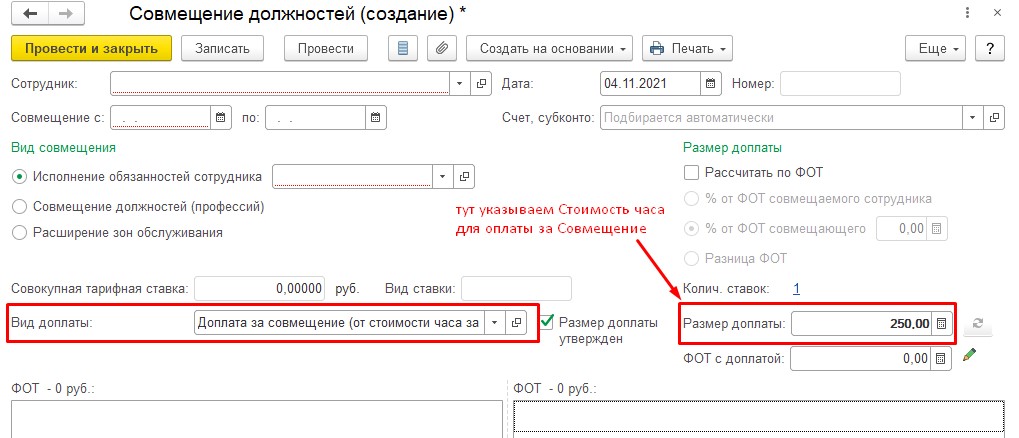The height and width of the screenshot is (438, 1019).
Task: Click the Совмещение с date field
Action: point(161,118)
